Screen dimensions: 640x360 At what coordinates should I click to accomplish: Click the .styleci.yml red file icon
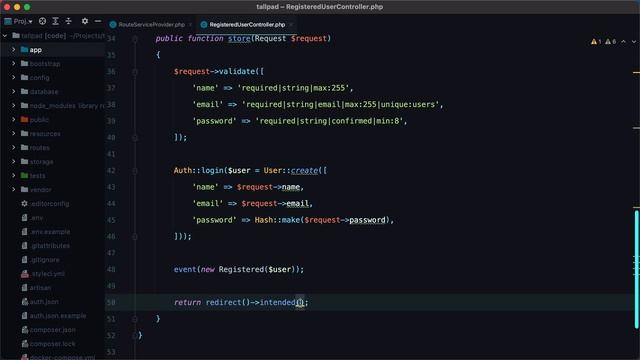click(x=24, y=273)
